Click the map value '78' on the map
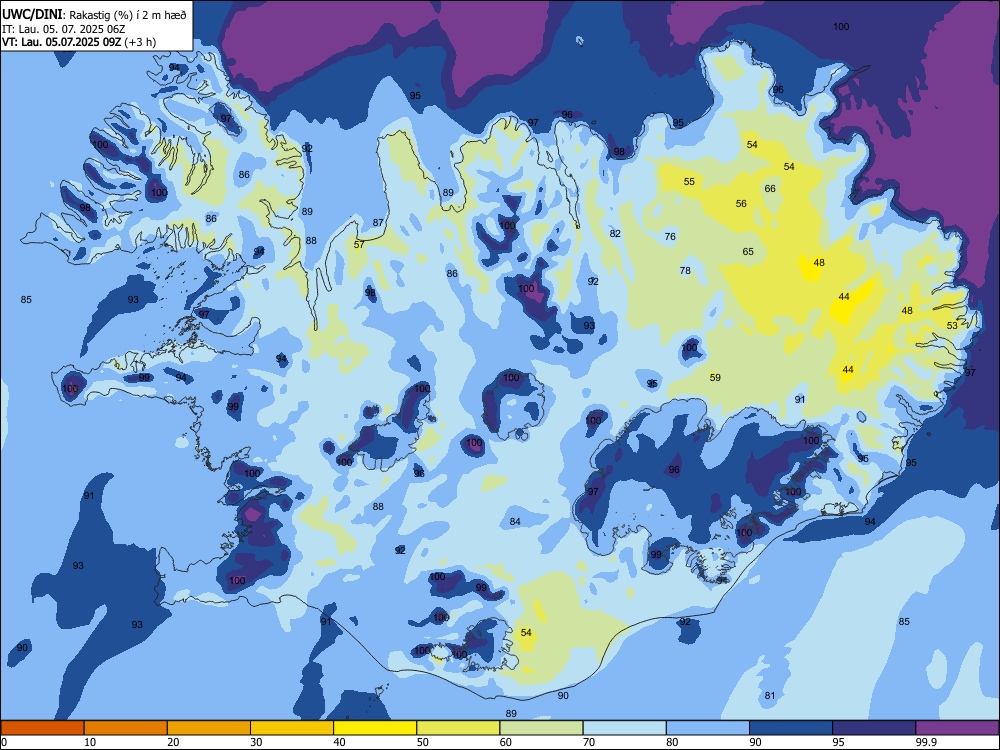The width and height of the screenshot is (1000, 750). click(x=685, y=270)
